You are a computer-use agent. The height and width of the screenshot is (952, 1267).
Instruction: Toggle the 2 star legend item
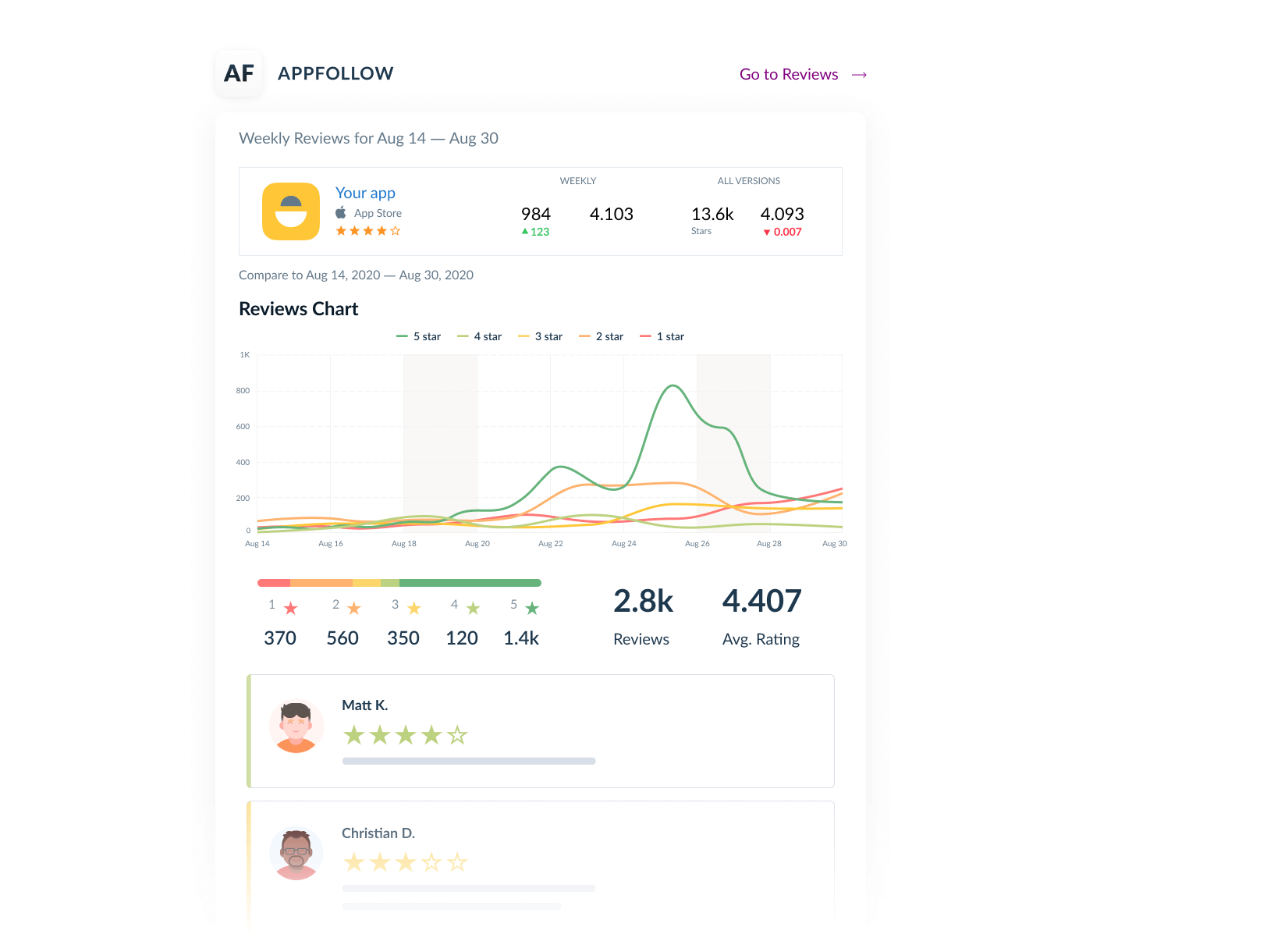click(x=602, y=336)
